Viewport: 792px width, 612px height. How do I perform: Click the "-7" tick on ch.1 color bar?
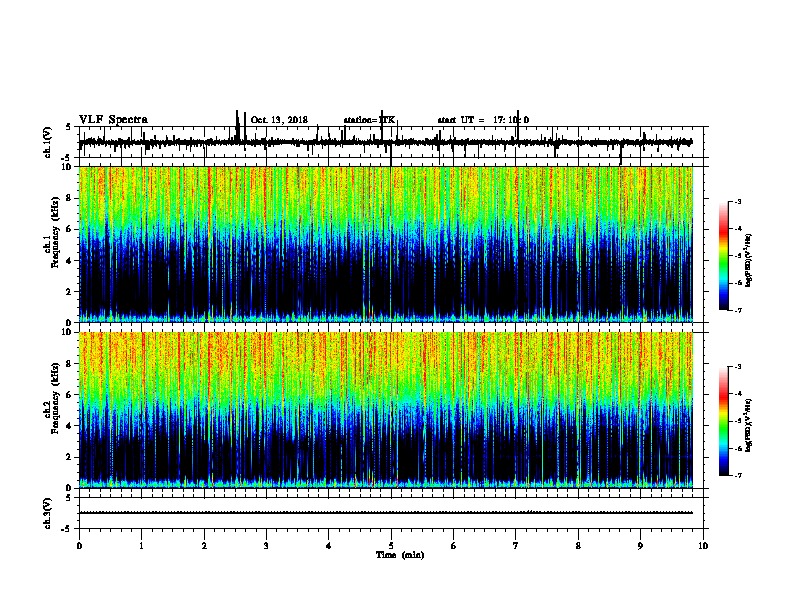(738, 310)
